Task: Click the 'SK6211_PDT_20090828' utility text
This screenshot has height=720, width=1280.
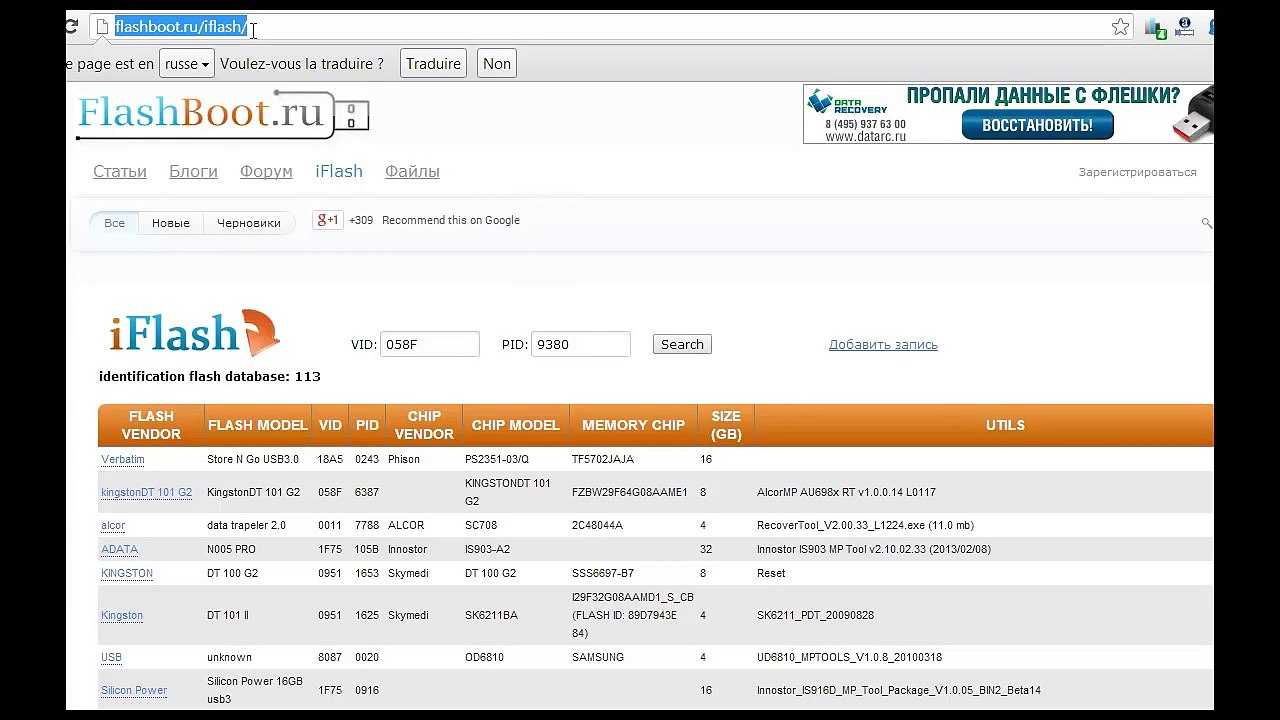Action: pos(815,615)
